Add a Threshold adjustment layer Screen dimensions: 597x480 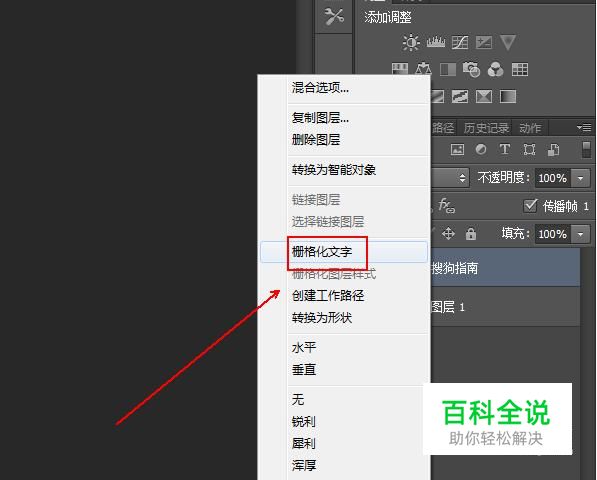pyautogui.click(x=460, y=96)
